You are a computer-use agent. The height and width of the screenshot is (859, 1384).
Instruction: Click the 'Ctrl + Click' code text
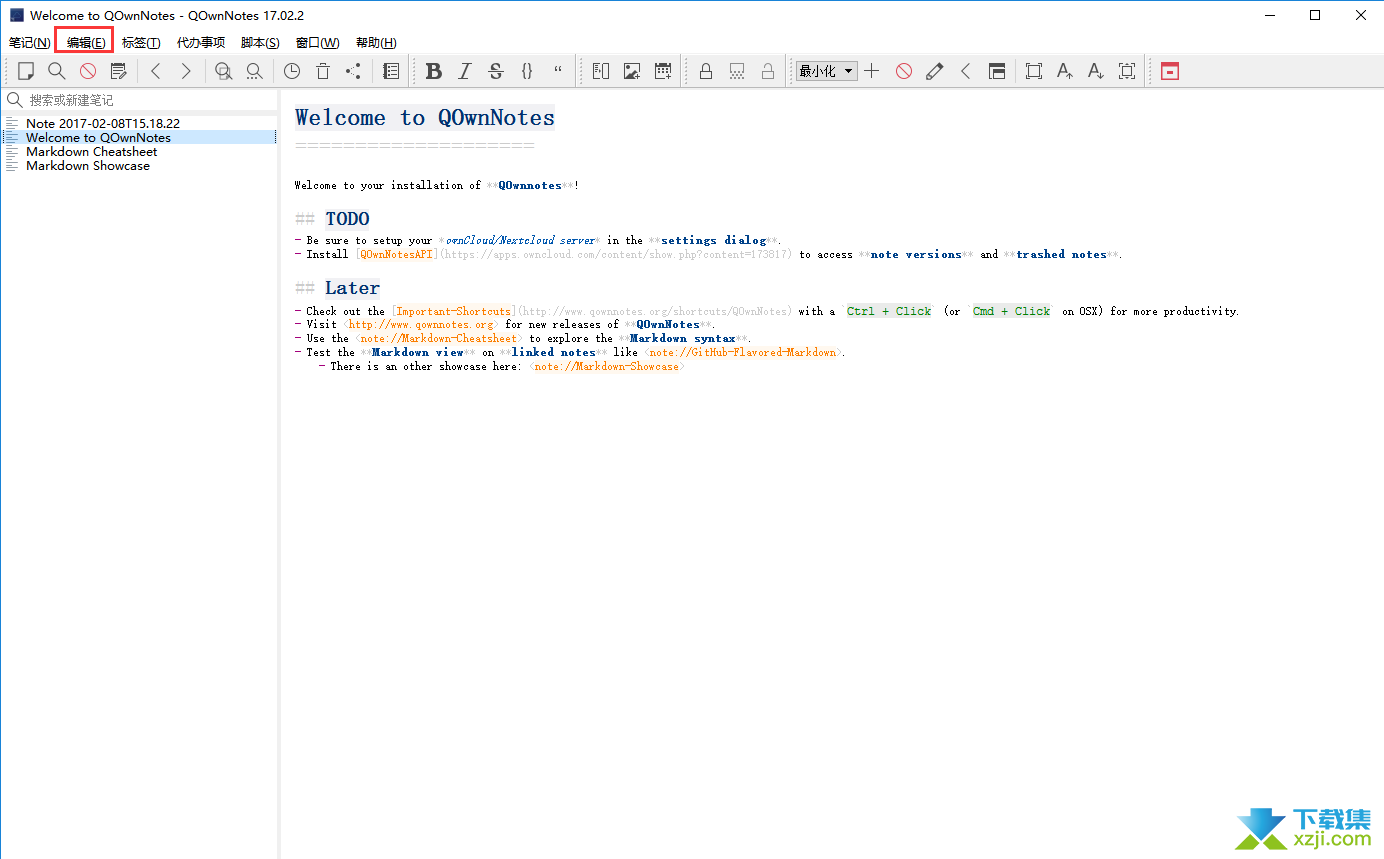[x=889, y=312]
